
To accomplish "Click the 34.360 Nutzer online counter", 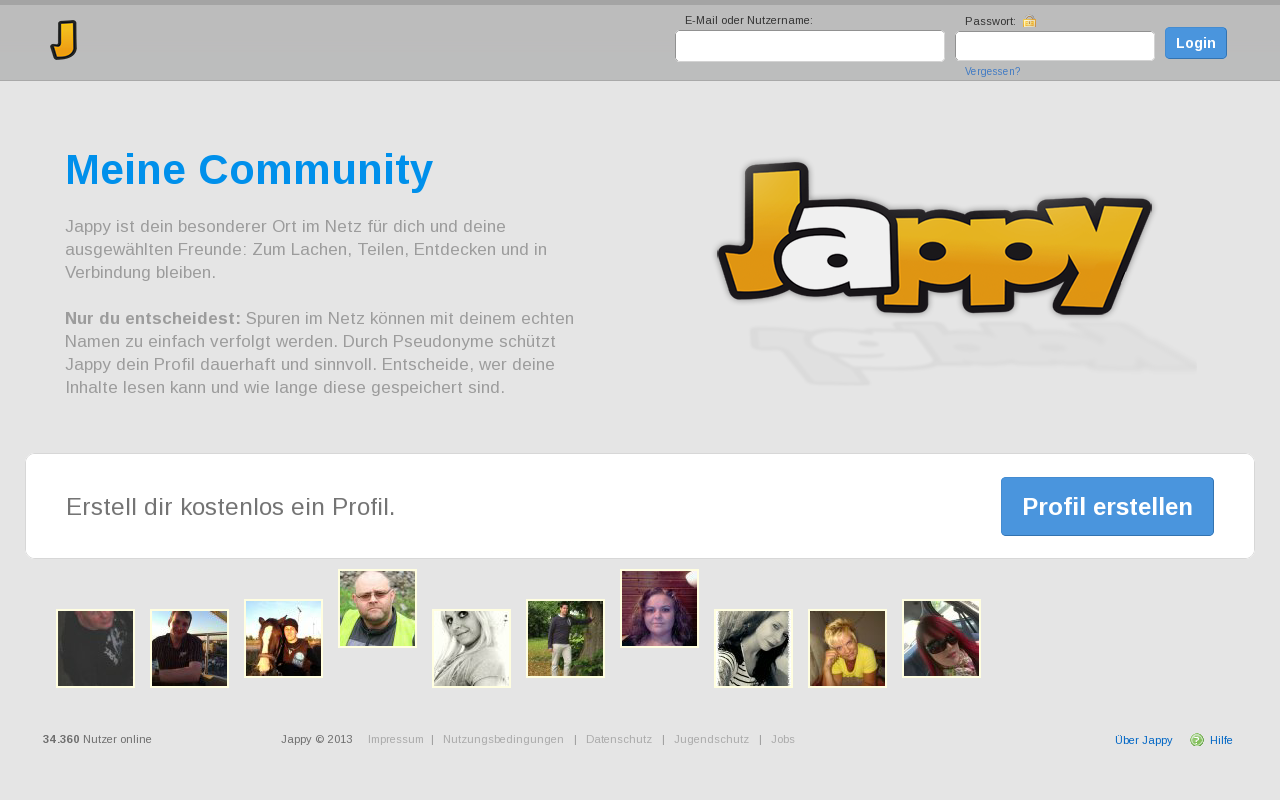I will [x=97, y=739].
